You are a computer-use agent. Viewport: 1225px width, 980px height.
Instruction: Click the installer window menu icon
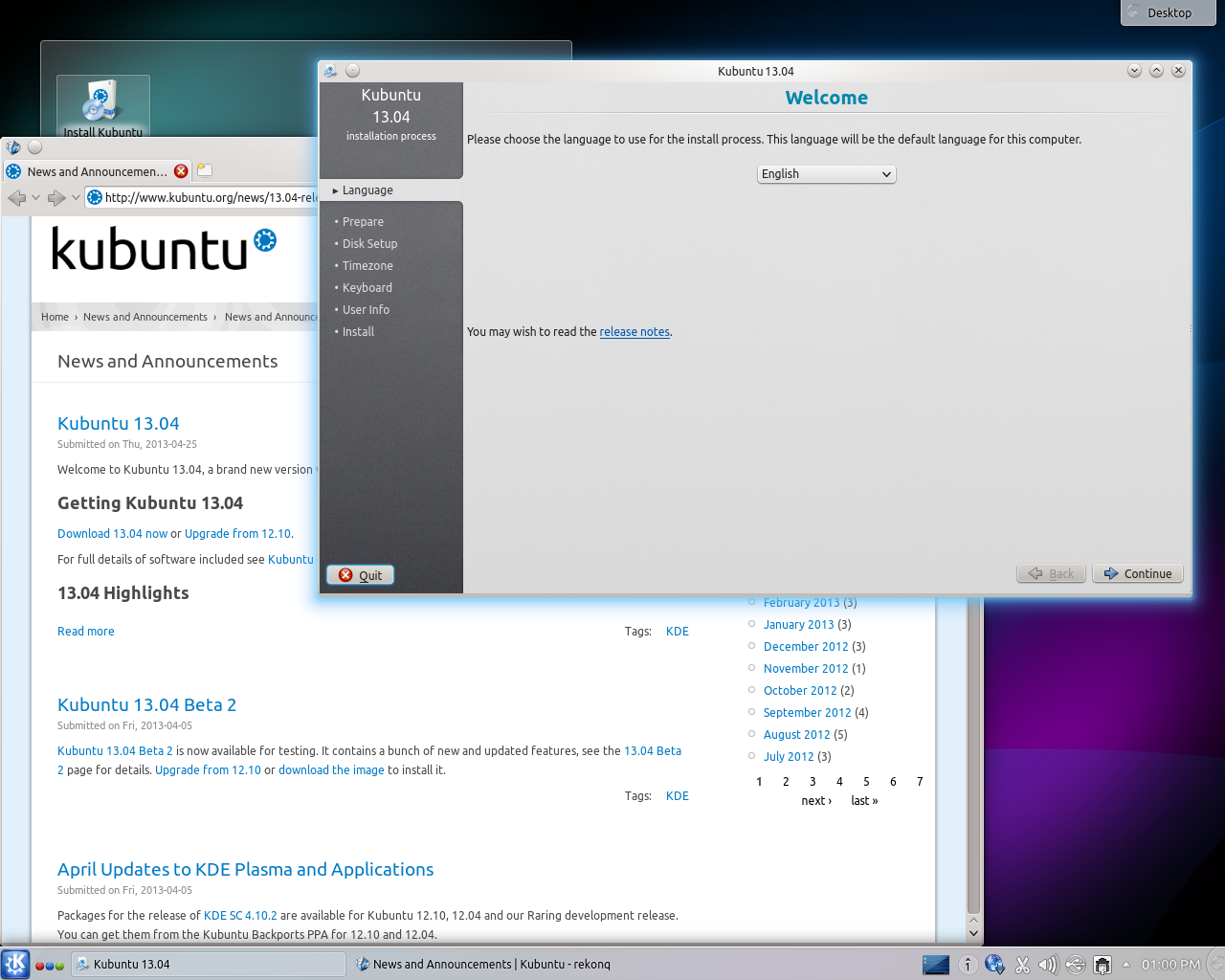(330, 71)
